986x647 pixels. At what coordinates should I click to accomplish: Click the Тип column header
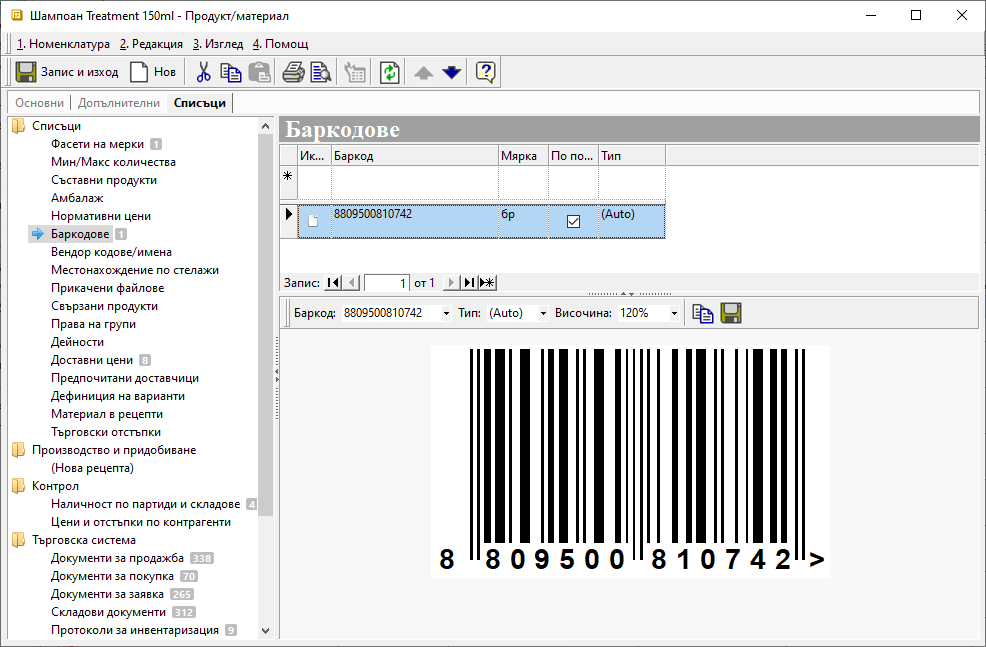pyautogui.click(x=631, y=156)
